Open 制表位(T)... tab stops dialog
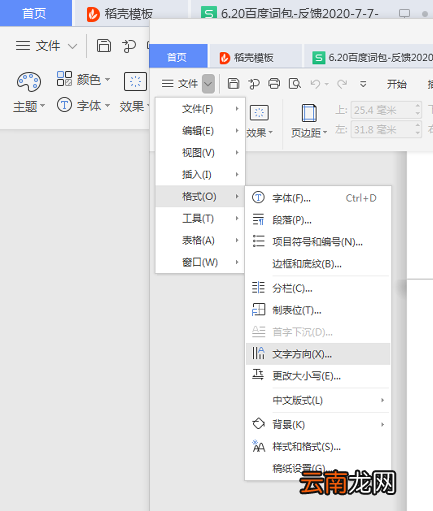Screen dimensions: 433x511 (318, 310)
